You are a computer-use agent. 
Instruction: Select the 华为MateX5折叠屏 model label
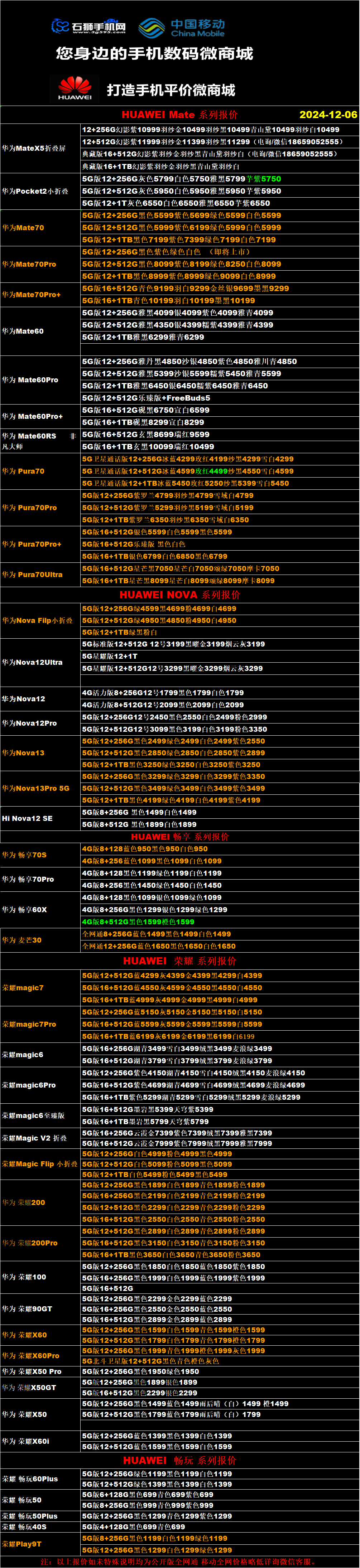[34, 149]
